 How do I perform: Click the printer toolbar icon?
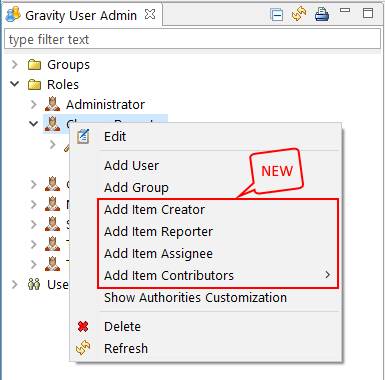pyautogui.click(x=322, y=15)
